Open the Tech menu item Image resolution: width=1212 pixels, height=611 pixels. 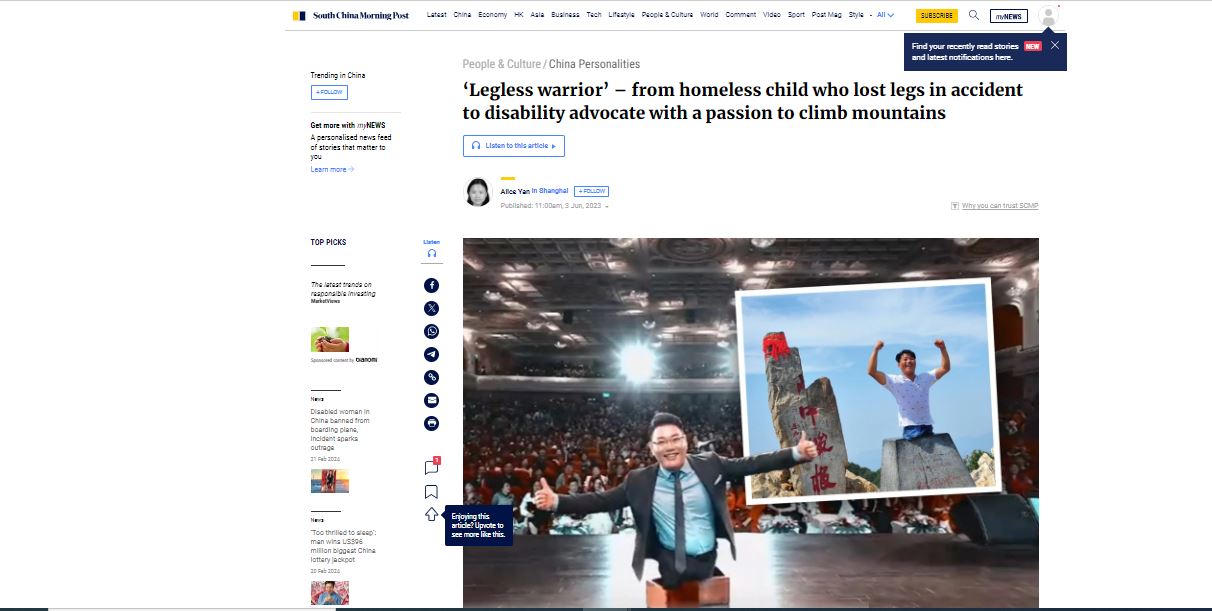[594, 15]
